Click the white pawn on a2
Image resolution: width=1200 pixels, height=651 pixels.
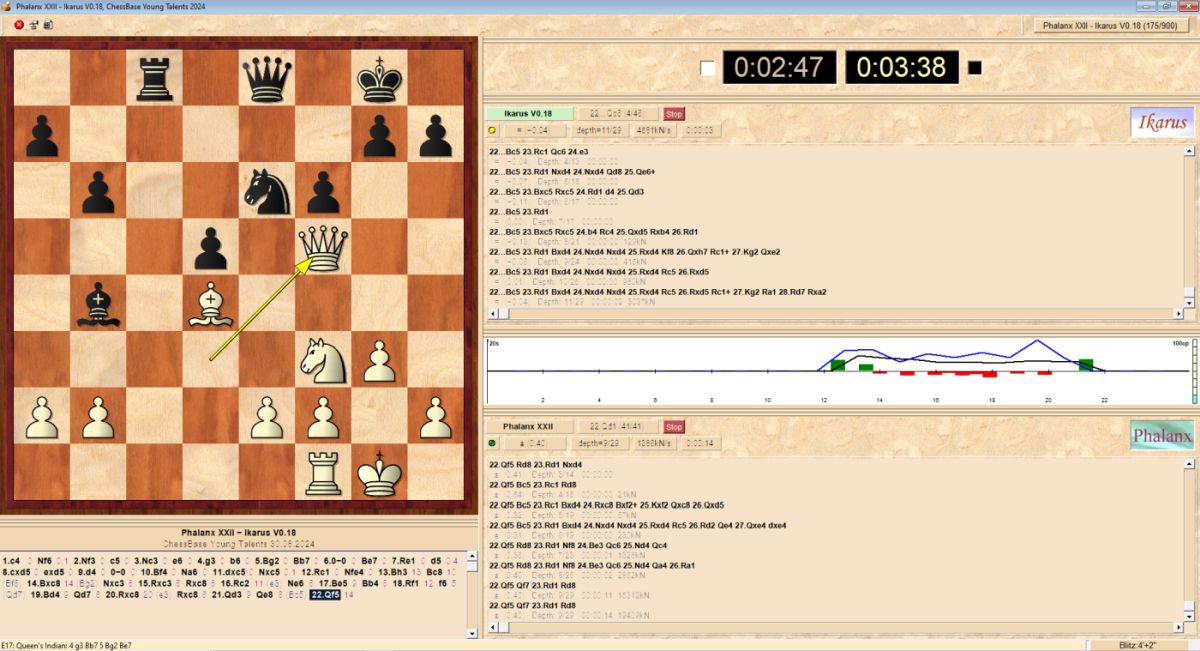(x=41, y=417)
